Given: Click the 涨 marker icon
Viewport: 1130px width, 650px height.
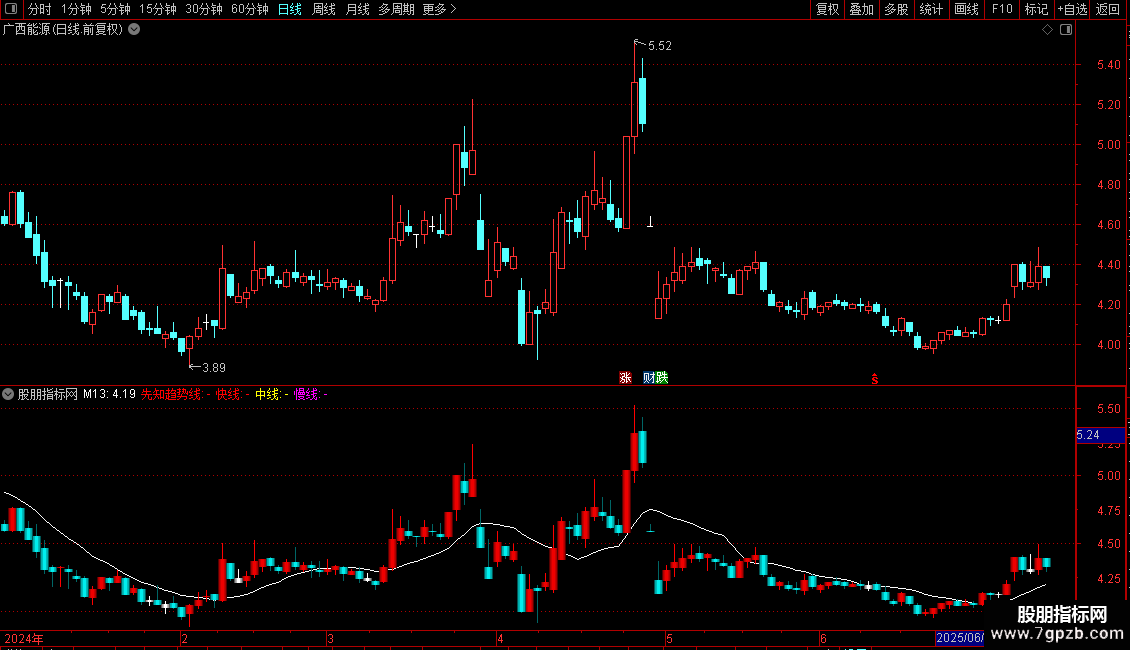Looking at the screenshot, I should pyautogui.click(x=625, y=378).
